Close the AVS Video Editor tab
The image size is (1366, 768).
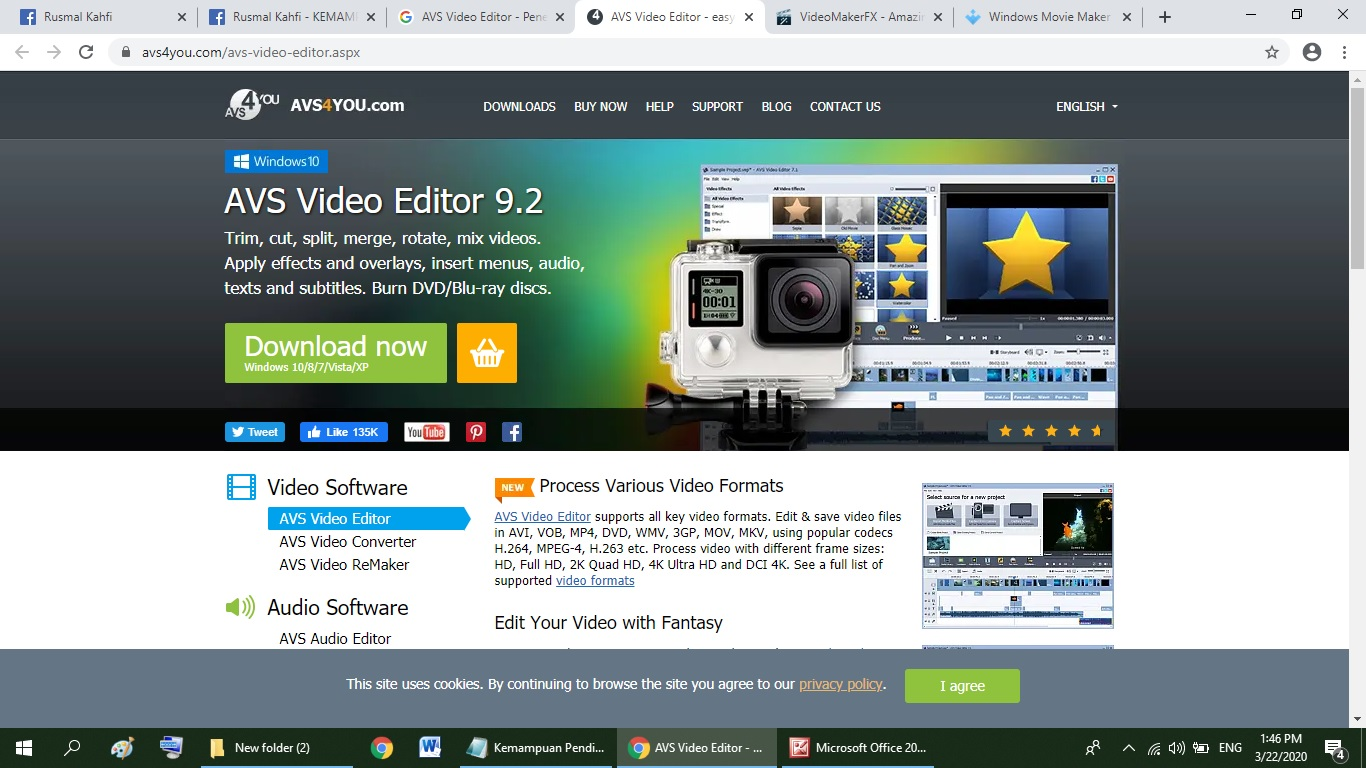coord(747,17)
